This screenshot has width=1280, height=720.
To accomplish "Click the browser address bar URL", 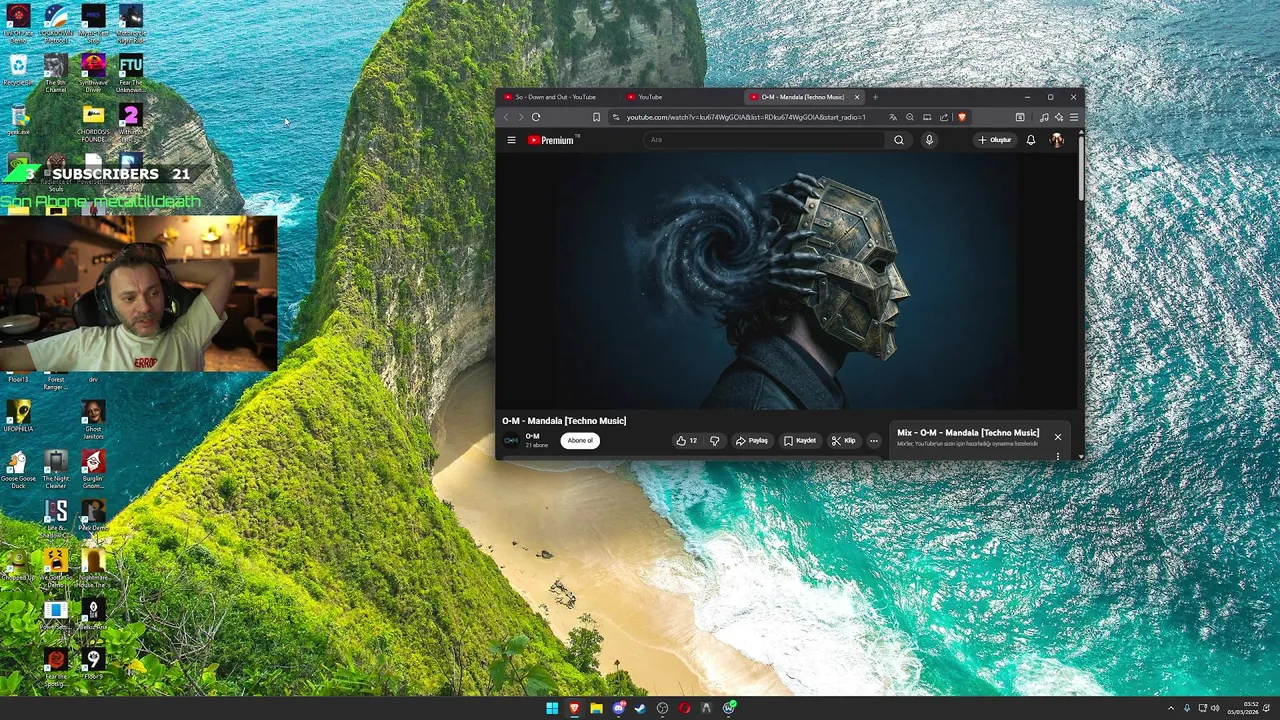I will pos(746,117).
